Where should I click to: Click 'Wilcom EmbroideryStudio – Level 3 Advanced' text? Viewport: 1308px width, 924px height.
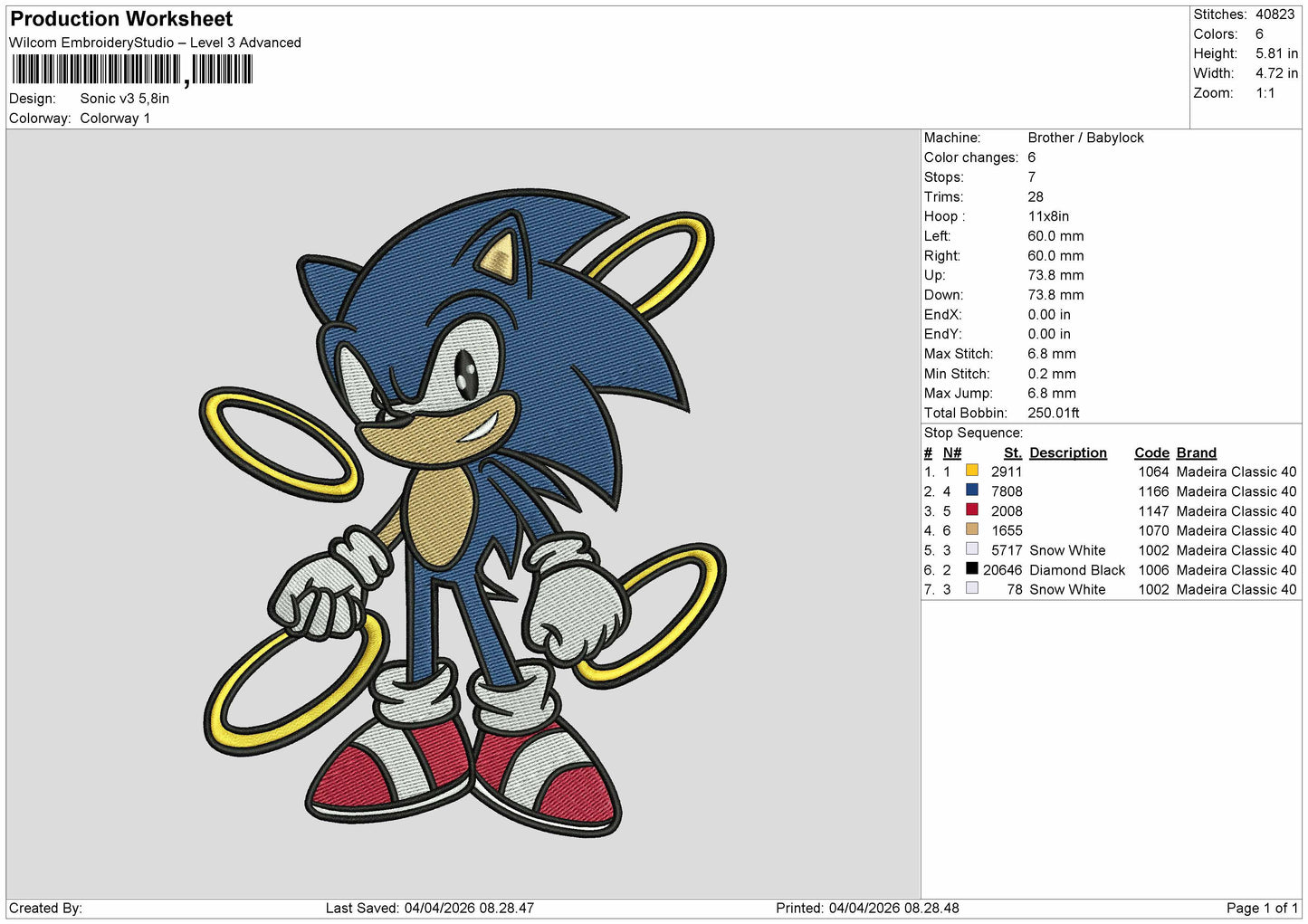155,43
